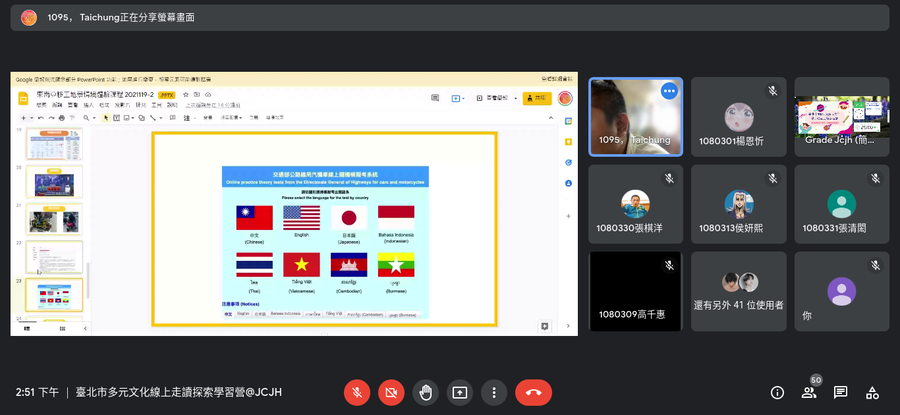900x415 pixels.
Task: Show the participants list icon
Action: tap(809, 392)
